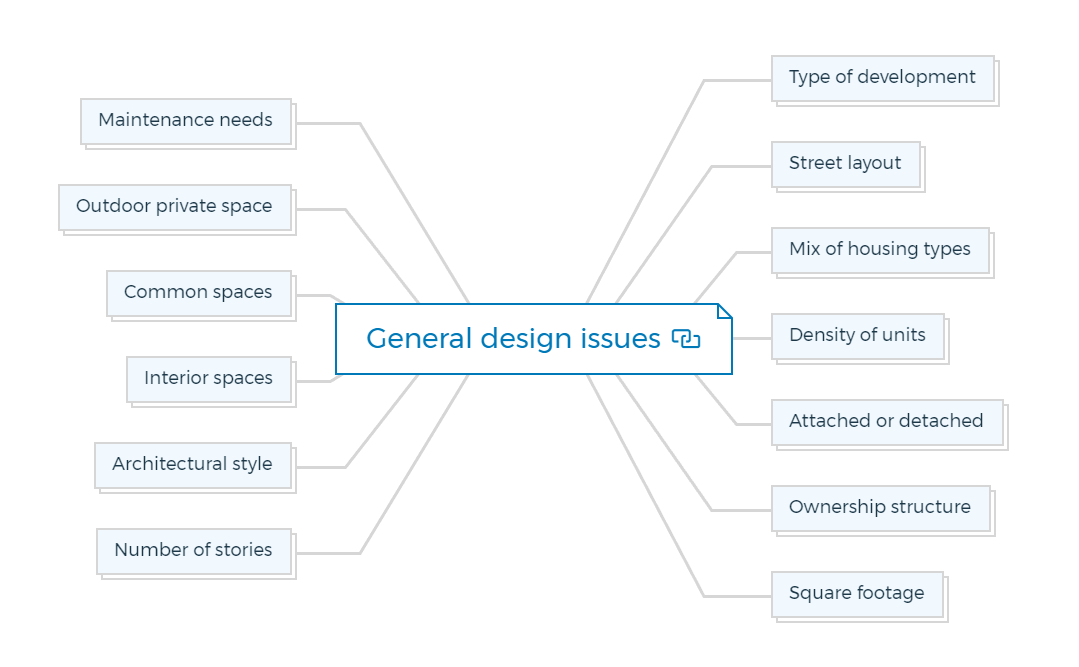Click the Common spaces node

point(199,293)
